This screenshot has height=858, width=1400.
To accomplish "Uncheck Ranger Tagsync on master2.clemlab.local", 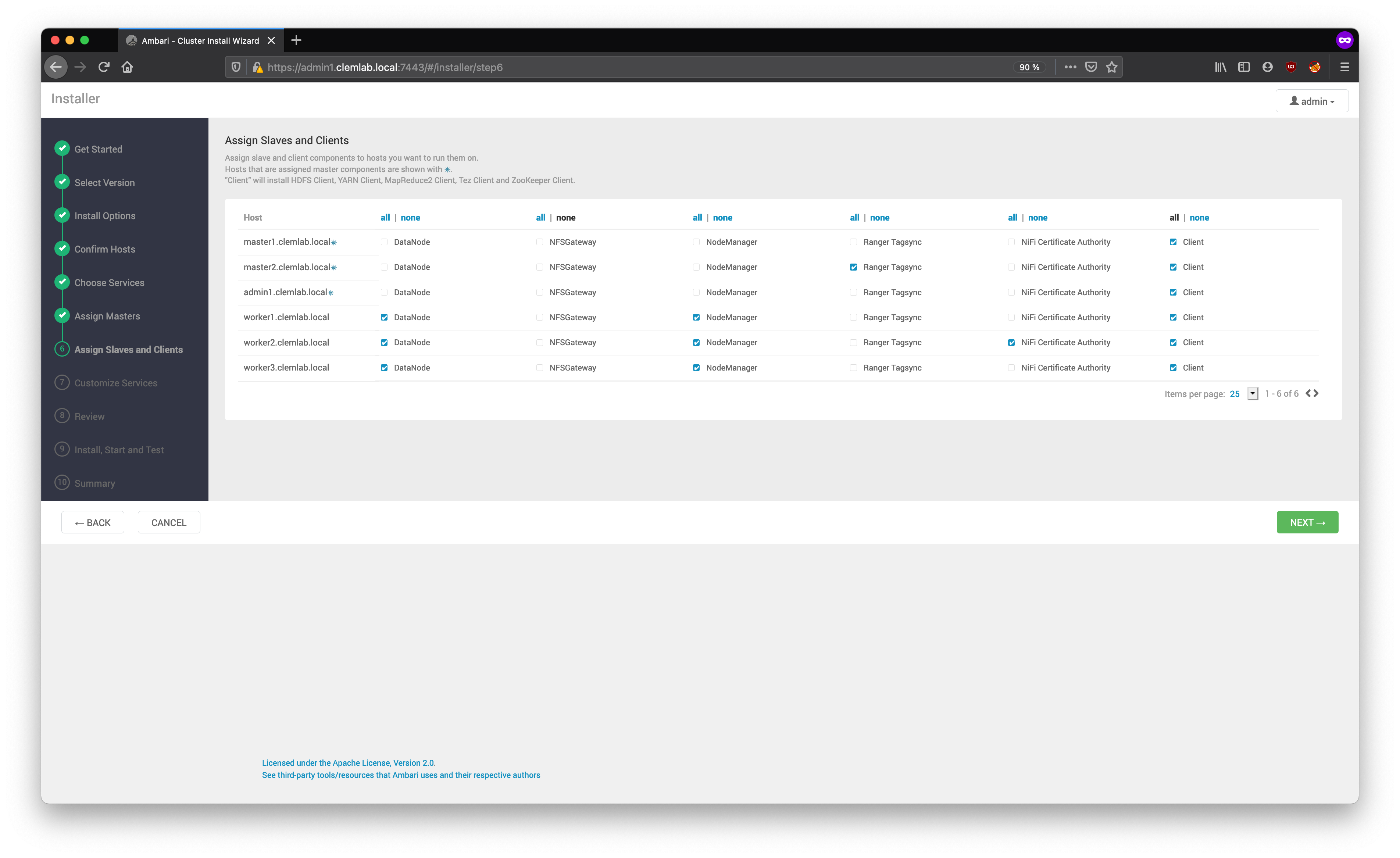I will 853,267.
